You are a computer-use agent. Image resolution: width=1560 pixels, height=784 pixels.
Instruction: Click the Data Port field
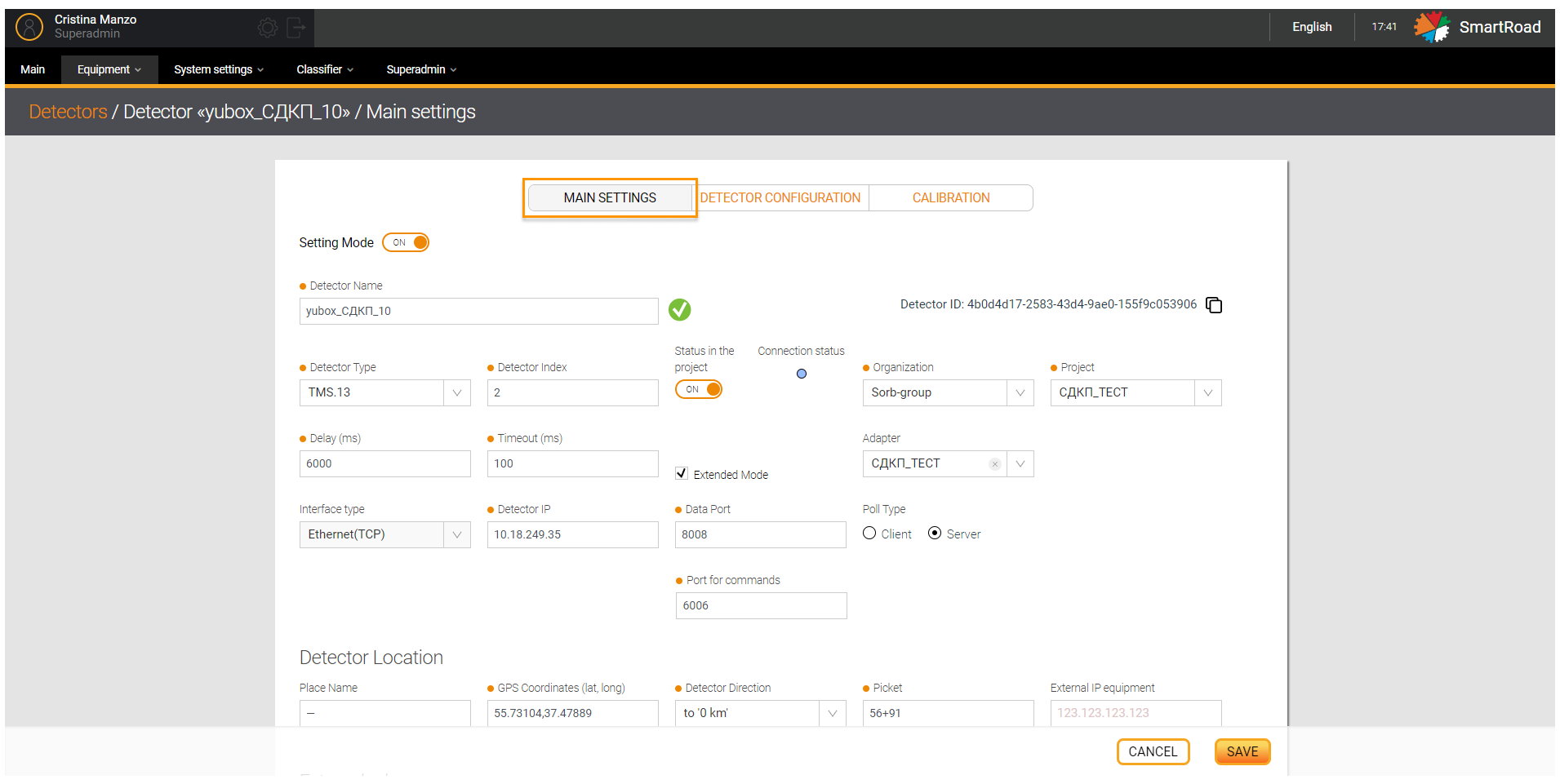pos(761,534)
